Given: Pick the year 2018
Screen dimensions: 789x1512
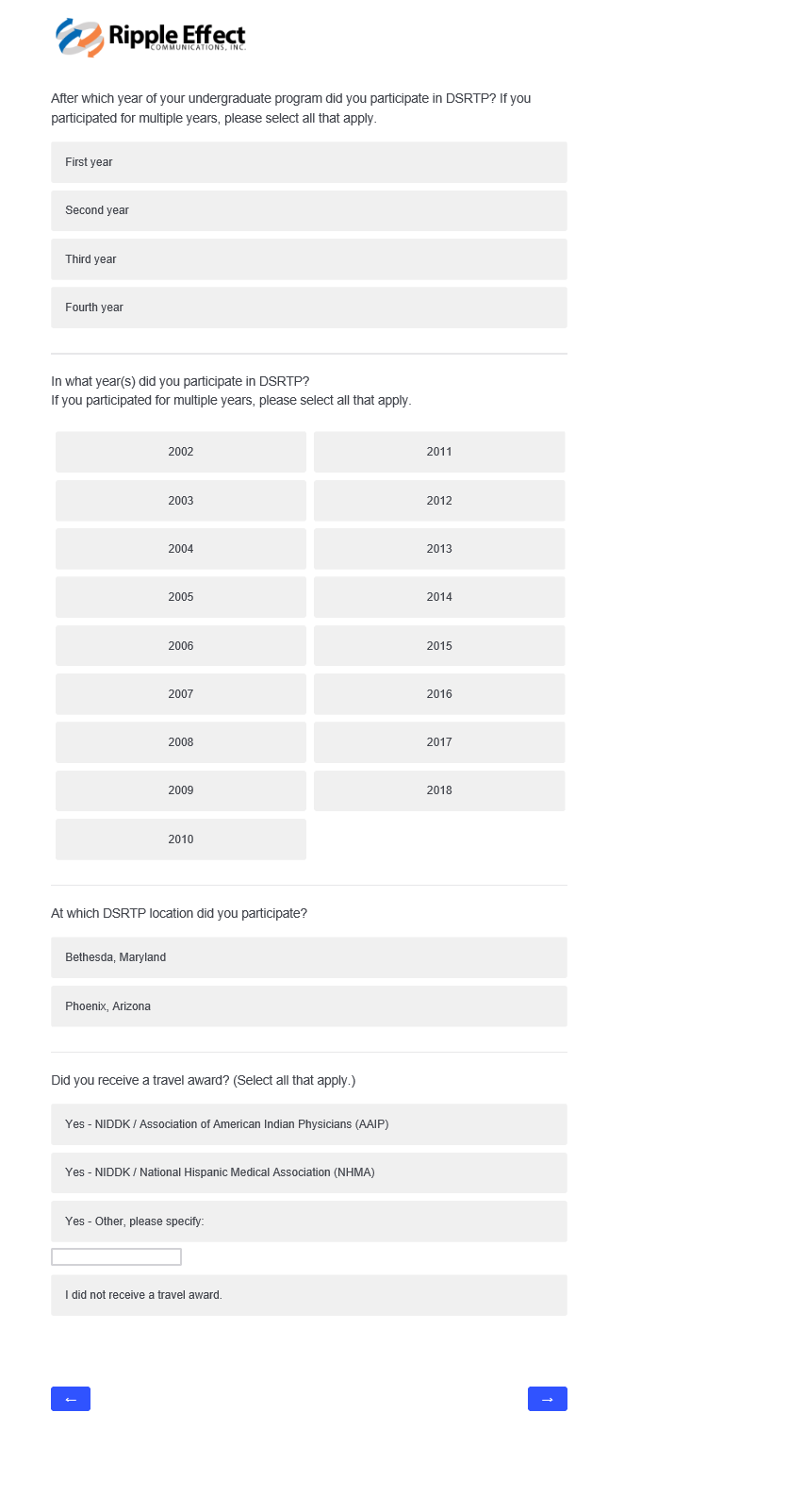Looking at the screenshot, I should (439, 790).
